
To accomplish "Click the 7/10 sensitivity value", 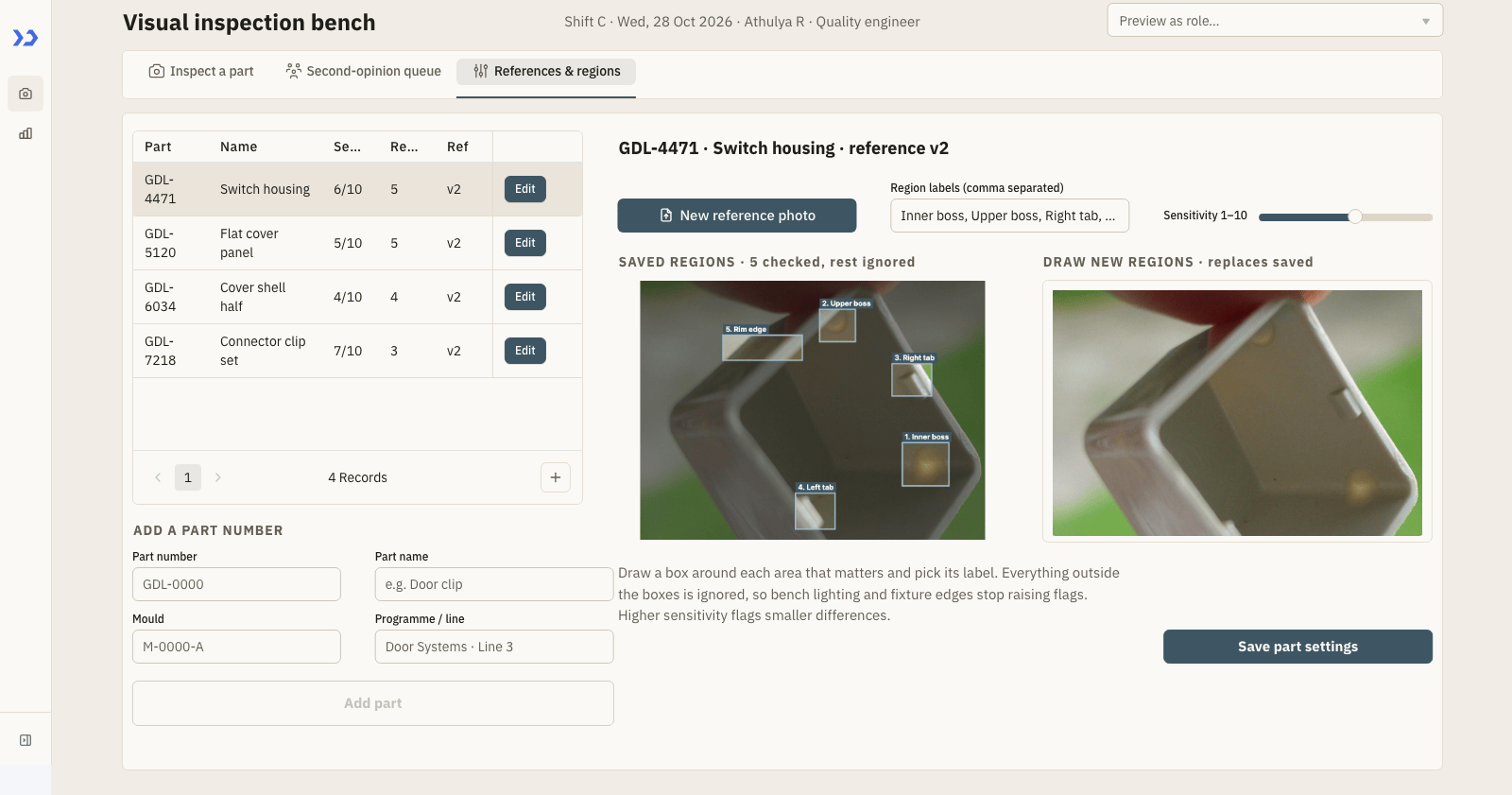I will coord(348,351).
